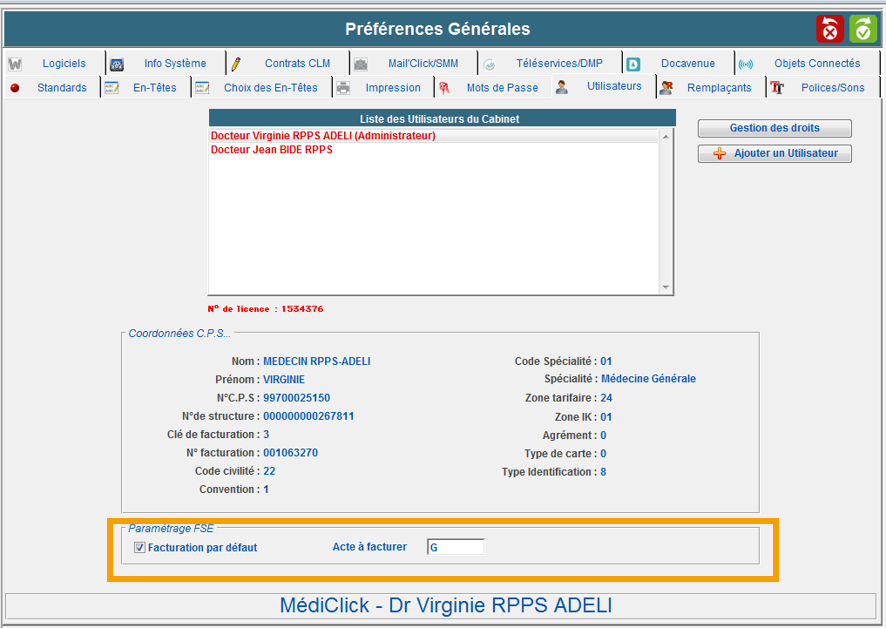
Task: Open the Téléservices/DMP tab
Action: [x=559, y=63]
